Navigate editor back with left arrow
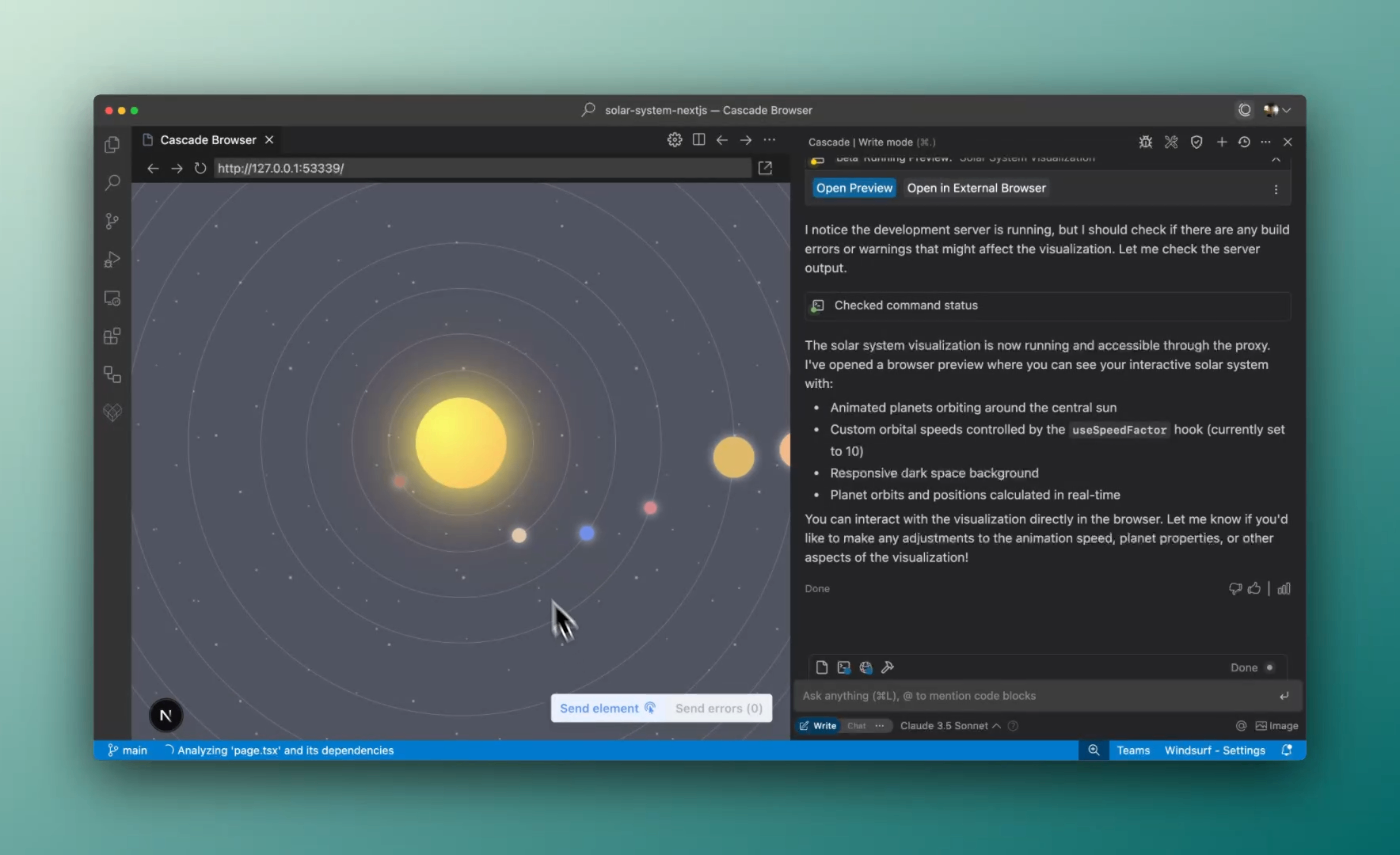Image resolution: width=1400 pixels, height=855 pixels. [x=722, y=140]
